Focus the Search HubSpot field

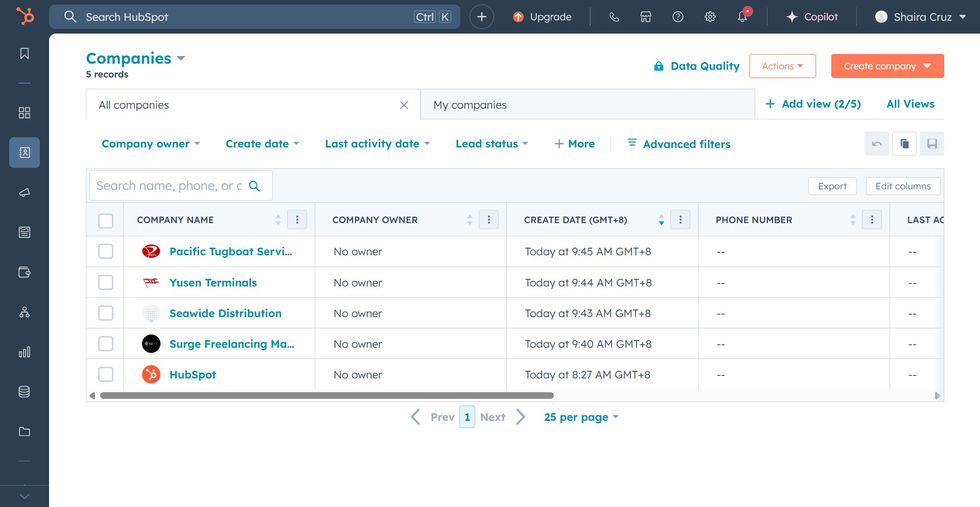coord(254,17)
